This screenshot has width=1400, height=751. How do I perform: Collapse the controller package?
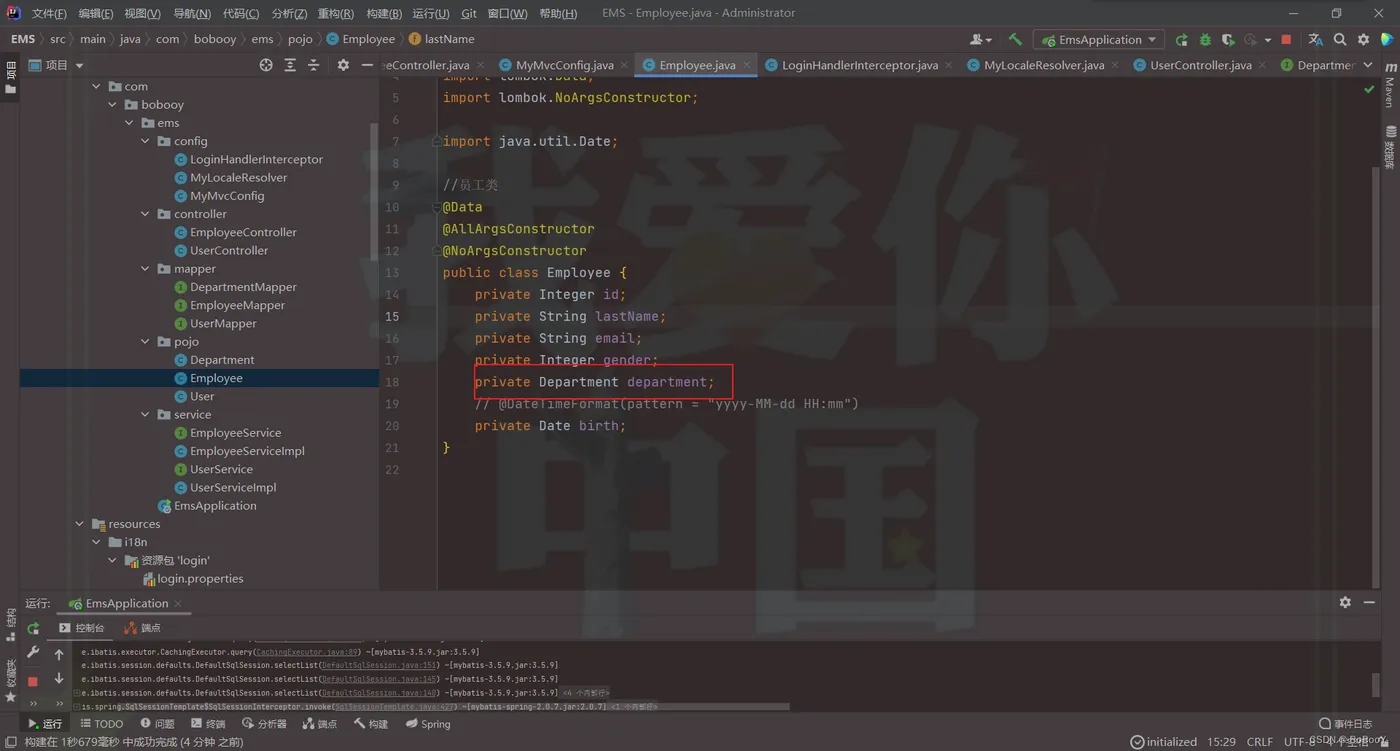146,214
